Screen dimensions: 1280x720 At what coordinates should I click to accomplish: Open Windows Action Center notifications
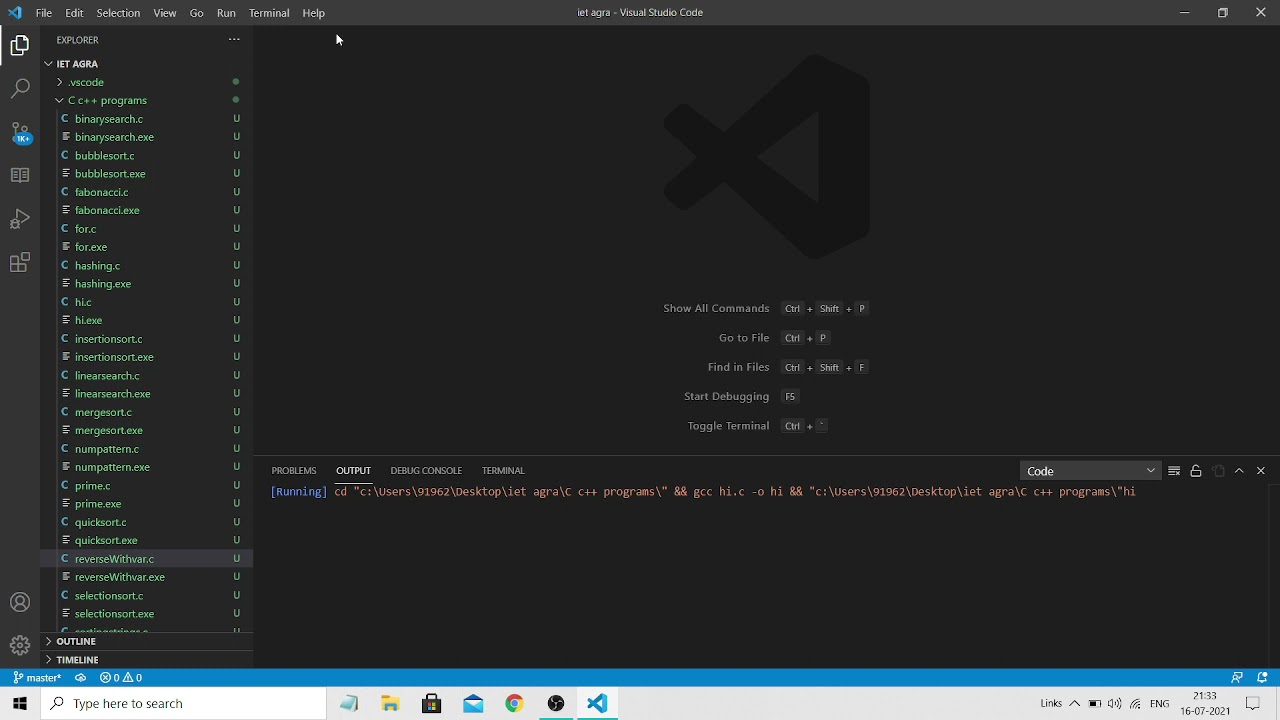pyautogui.click(x=1252, y=704)
